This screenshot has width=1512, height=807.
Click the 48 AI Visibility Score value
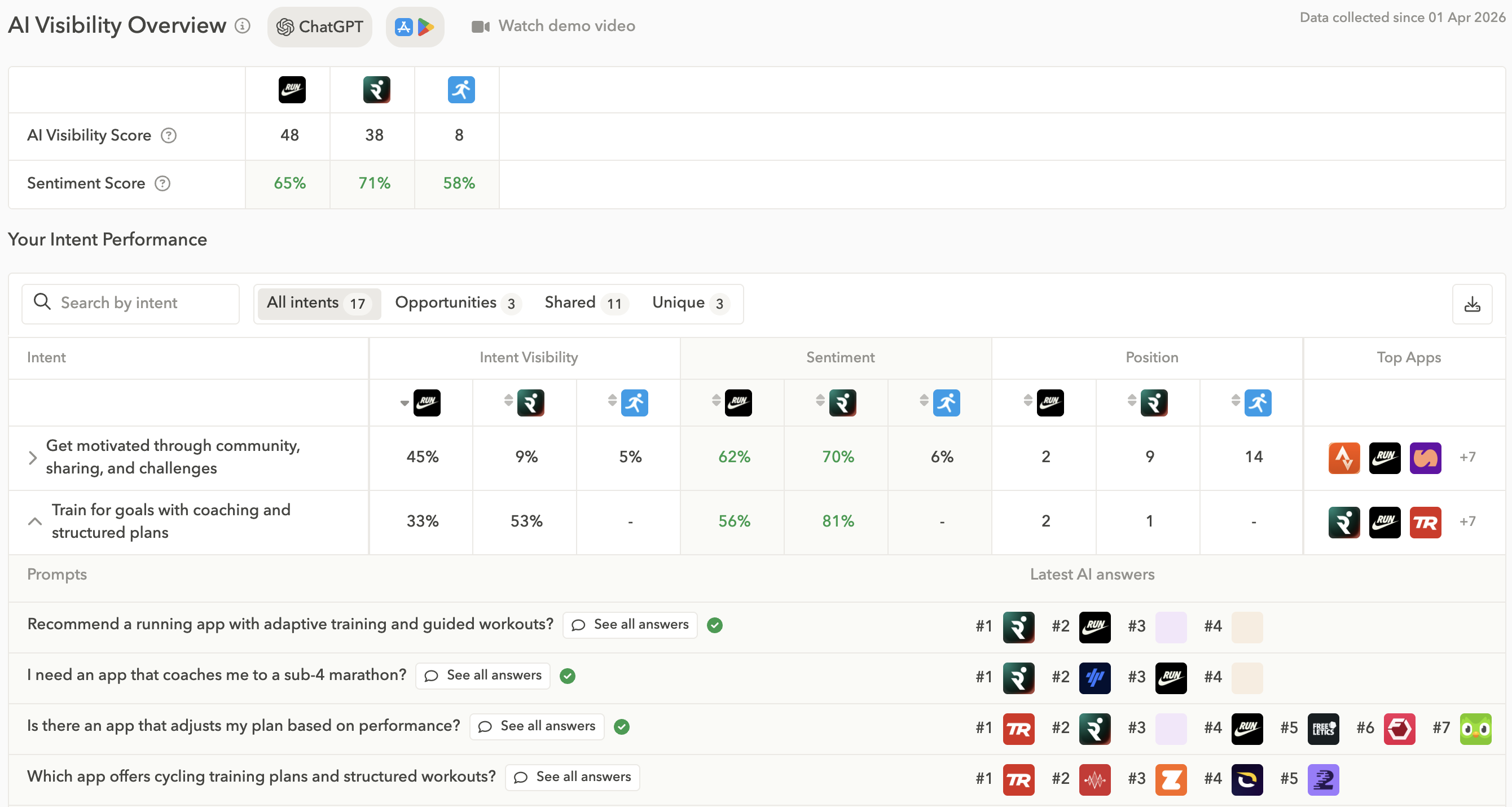289,135
